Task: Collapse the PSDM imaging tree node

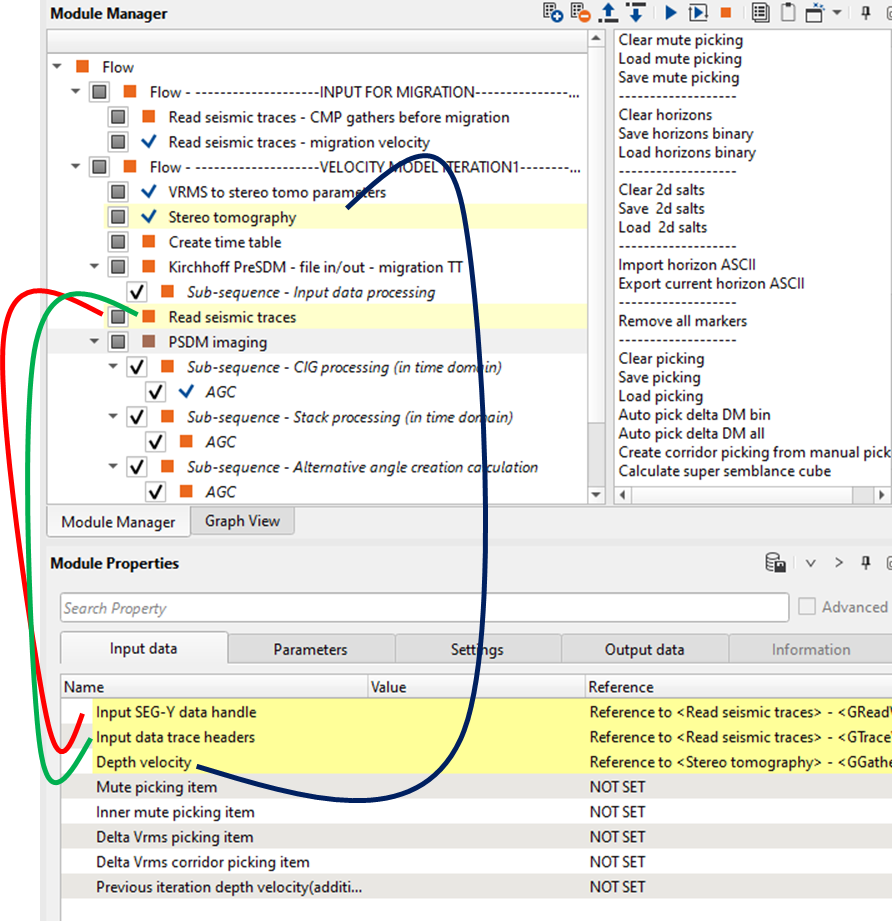Action: tap(96, 342)
